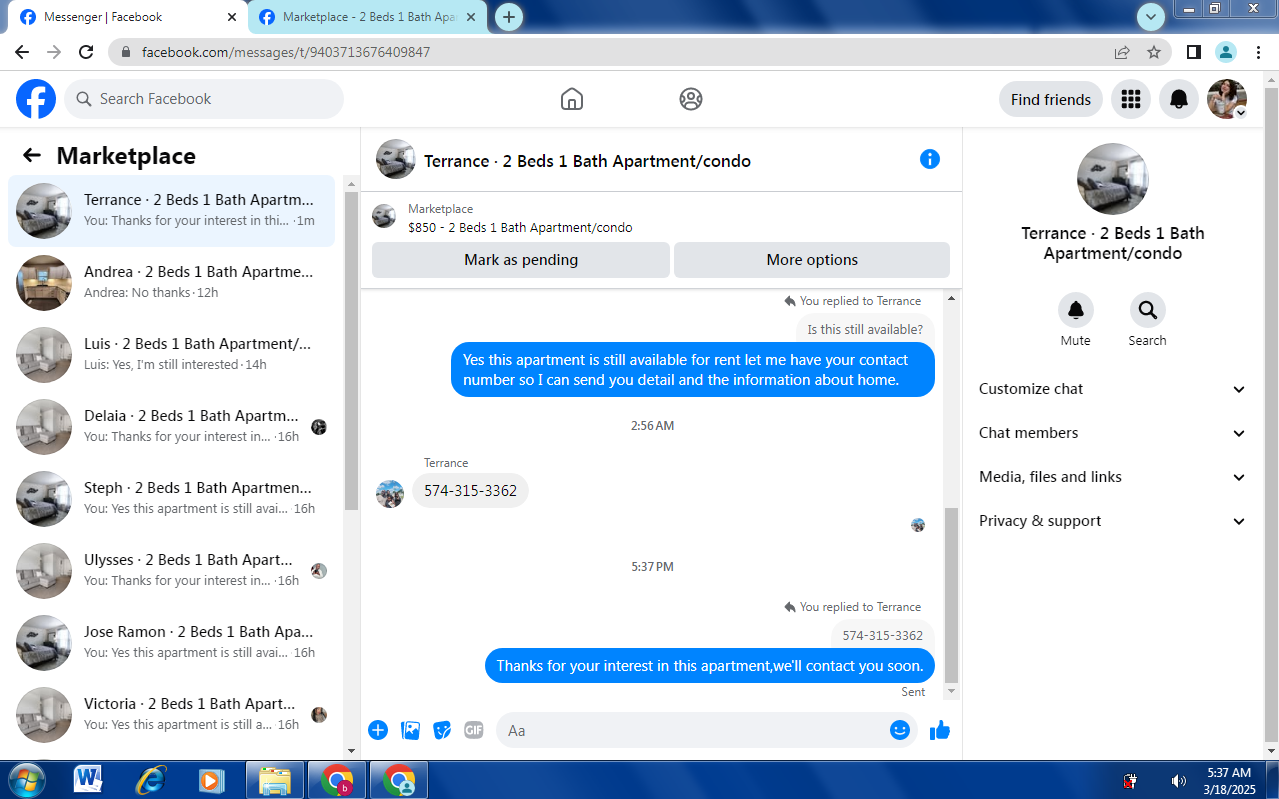Open Chrome side panel icon
This screenshot has height=799, width=1279.
(x=1194, y=52)
